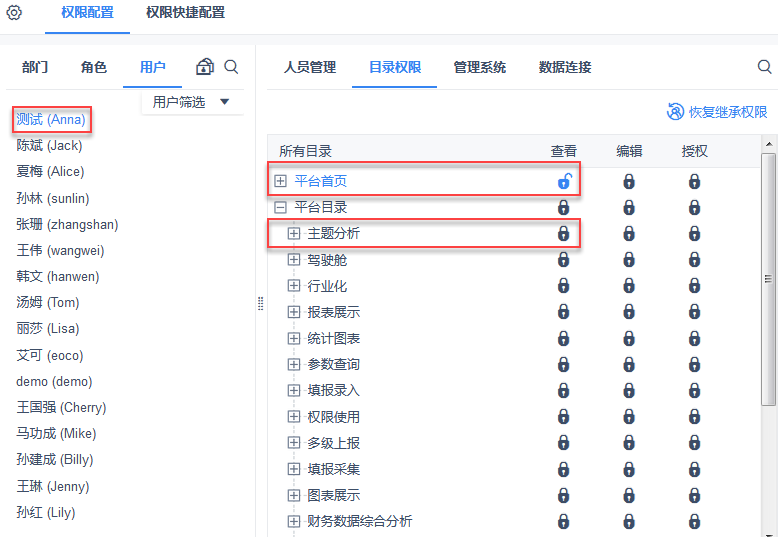Click the directory list vertical scrollbar
The image size is (778, 537).
(768, 280)
